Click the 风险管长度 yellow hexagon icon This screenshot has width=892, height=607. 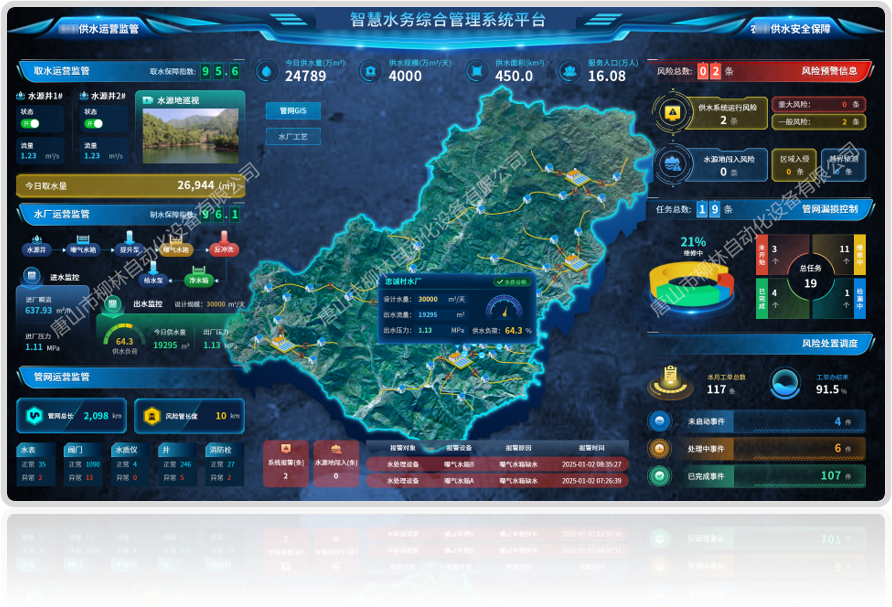(x=150, y=415)
